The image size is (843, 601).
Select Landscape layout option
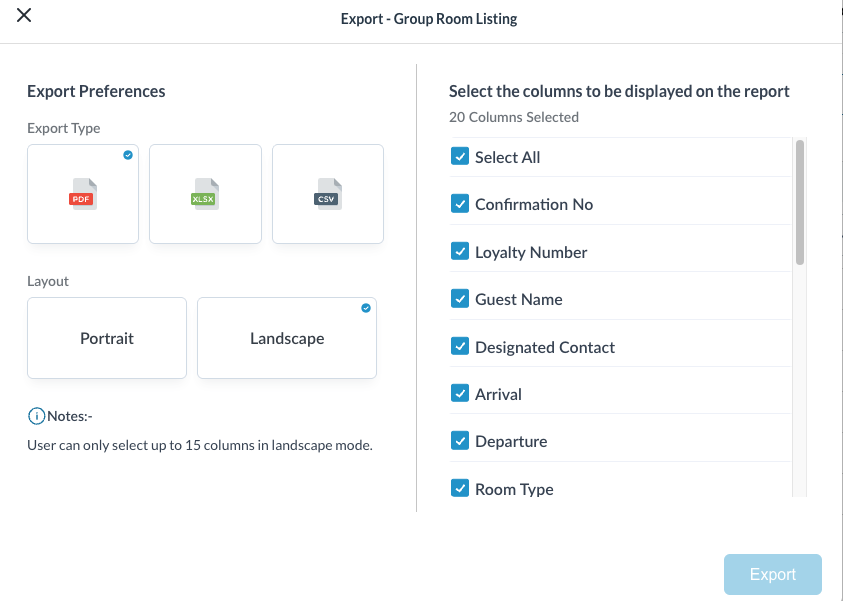[287, 338]
